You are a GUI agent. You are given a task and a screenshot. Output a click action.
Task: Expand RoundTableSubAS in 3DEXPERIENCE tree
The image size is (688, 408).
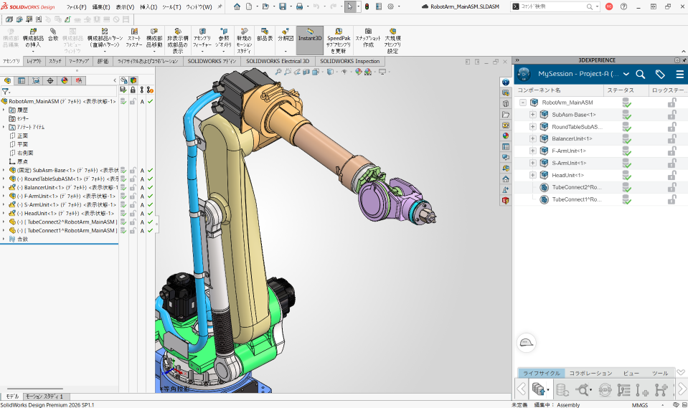[533, 126]
